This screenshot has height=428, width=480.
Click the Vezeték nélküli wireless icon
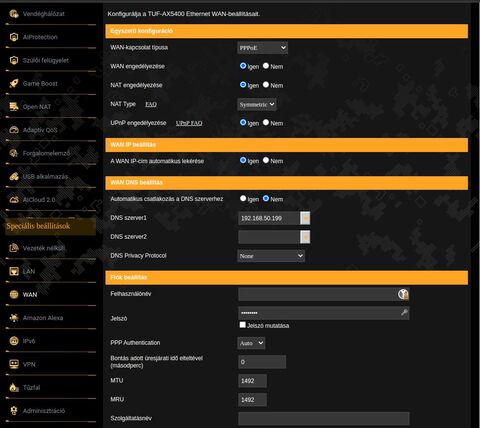pos(14,248)
